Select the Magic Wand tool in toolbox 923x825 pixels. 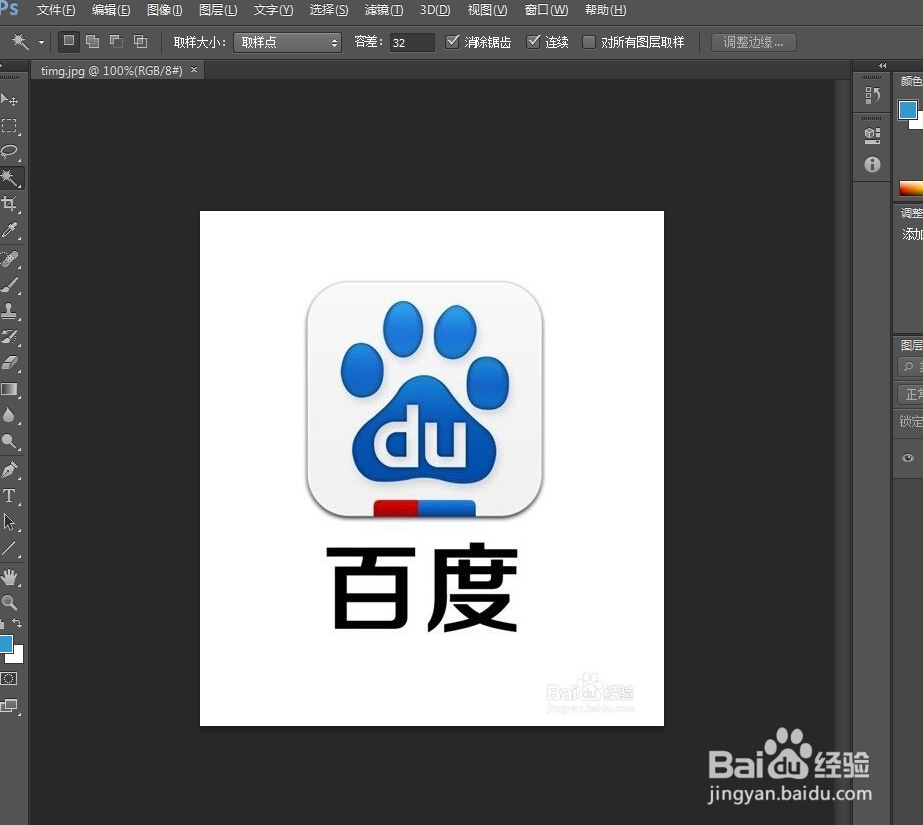point(10,177)
